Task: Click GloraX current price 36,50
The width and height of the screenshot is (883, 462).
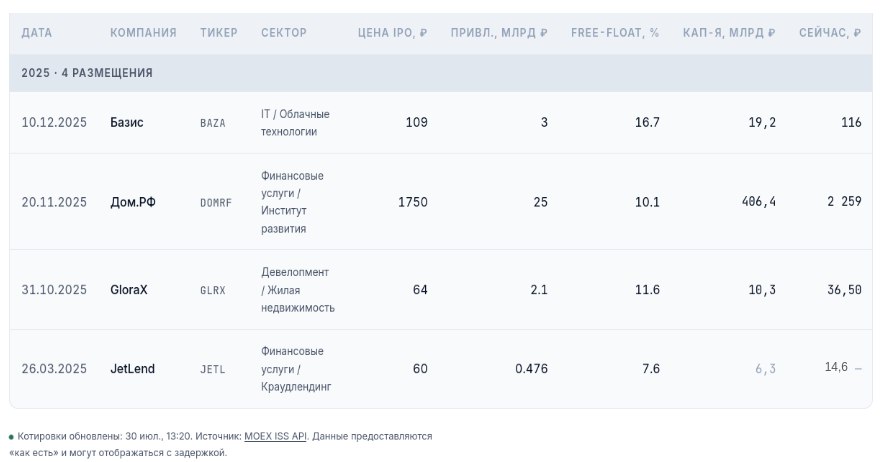Action: click(844, 290)
